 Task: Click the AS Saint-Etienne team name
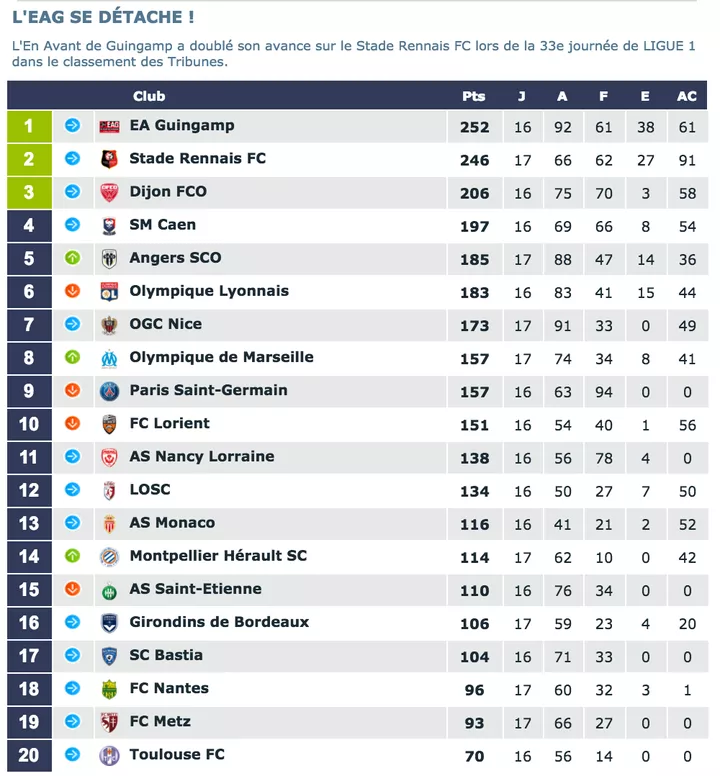click(x=195, y=589)
